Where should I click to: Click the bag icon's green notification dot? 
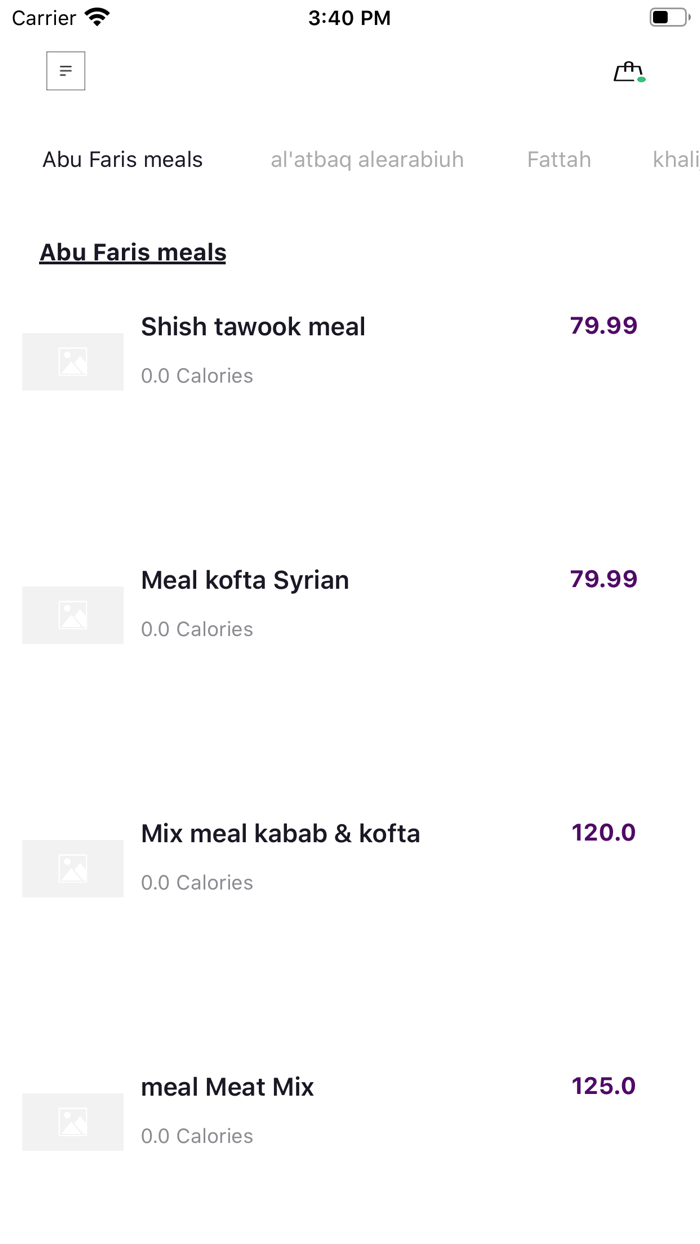coord(641,79)
